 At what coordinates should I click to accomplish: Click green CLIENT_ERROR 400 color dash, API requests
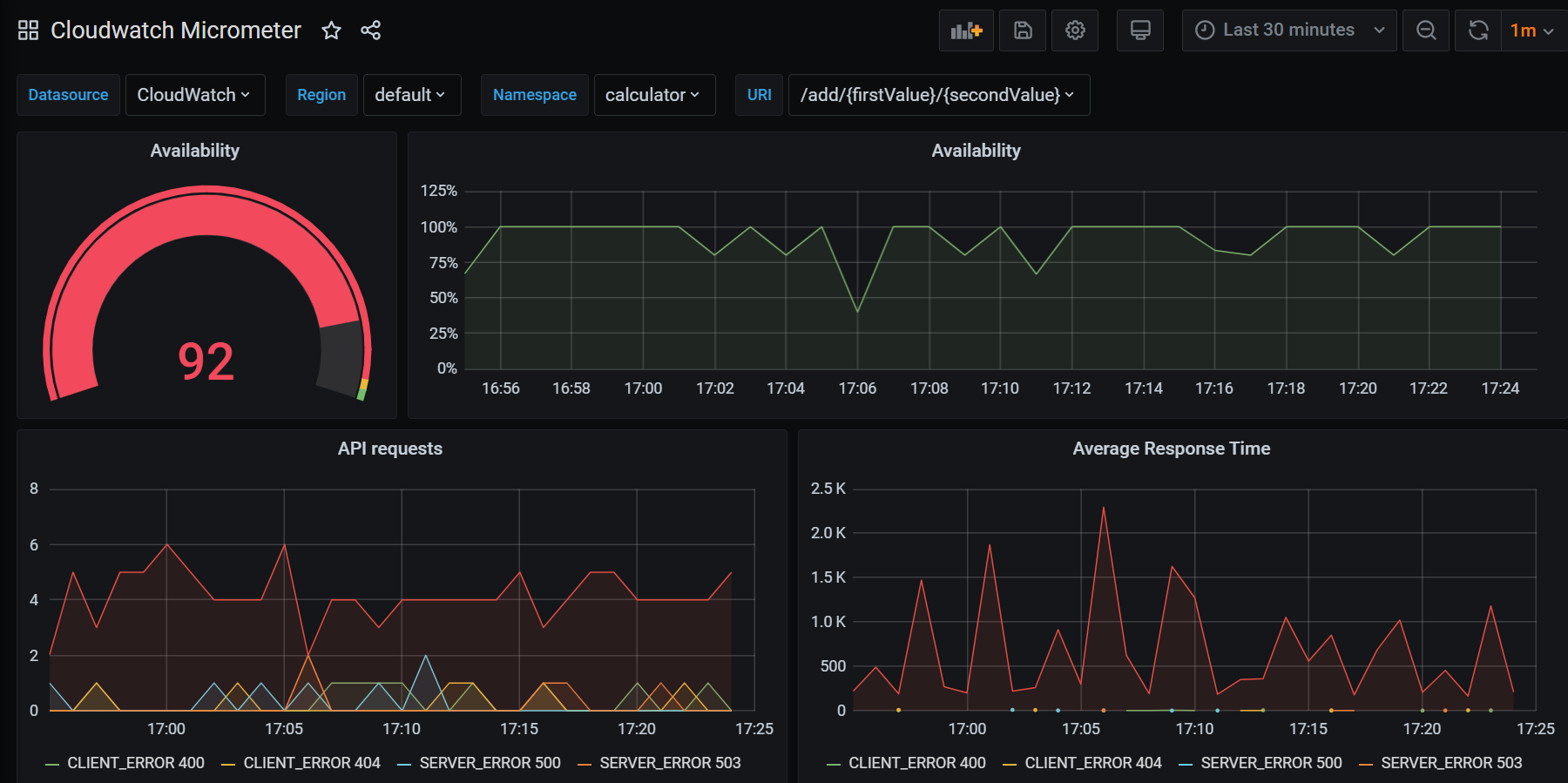pos(52,765)
